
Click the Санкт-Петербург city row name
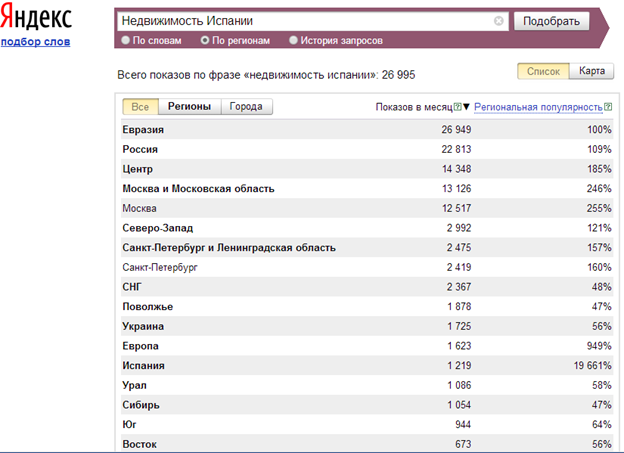click(x=160, y=268)
